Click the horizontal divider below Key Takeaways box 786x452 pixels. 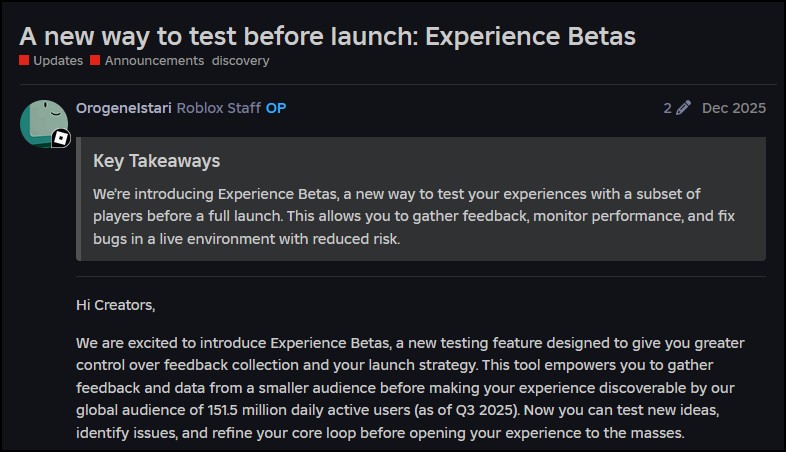tap(420, 276)
